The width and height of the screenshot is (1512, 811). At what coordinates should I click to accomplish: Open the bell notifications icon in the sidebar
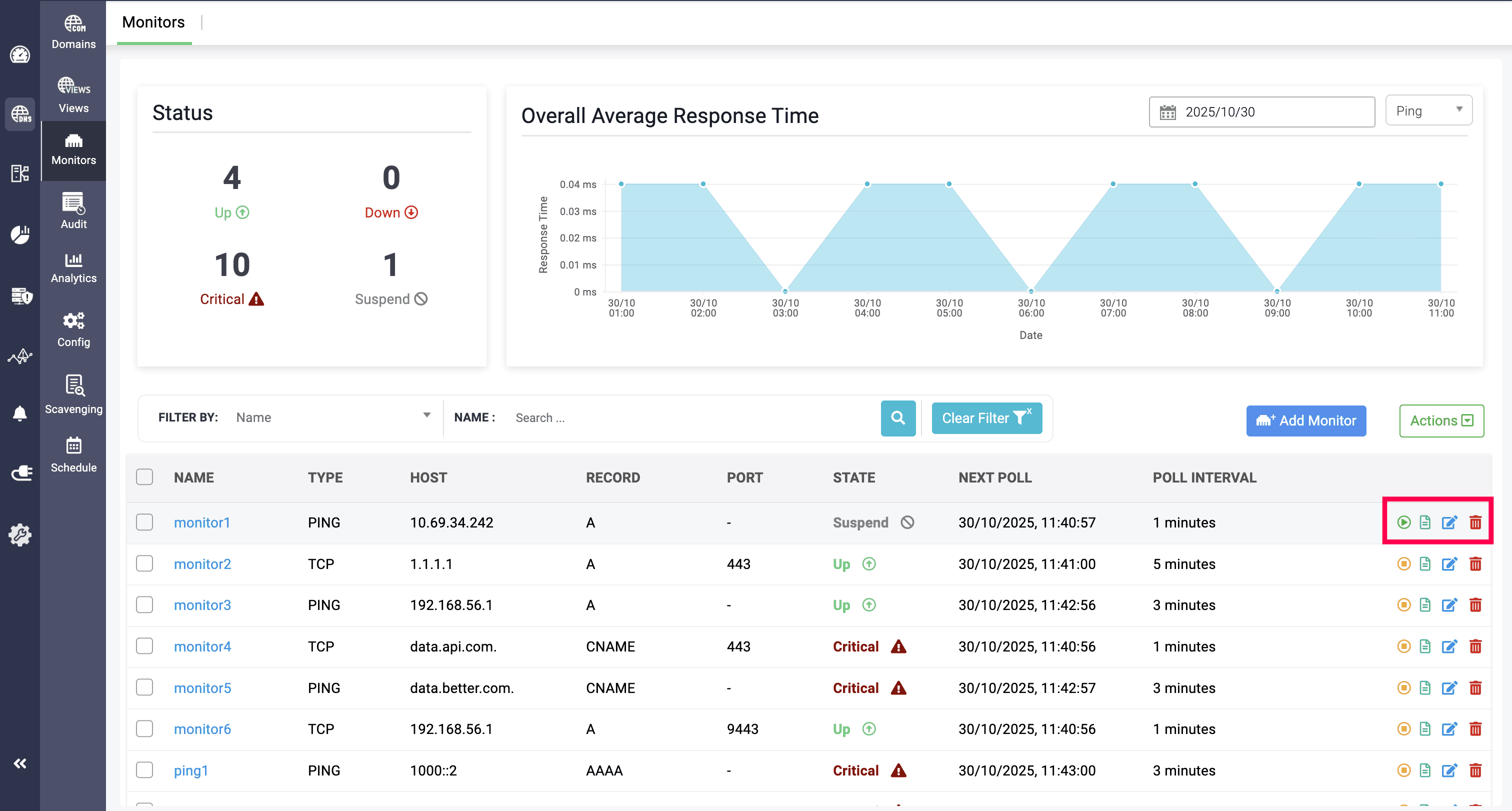(20, 413)
